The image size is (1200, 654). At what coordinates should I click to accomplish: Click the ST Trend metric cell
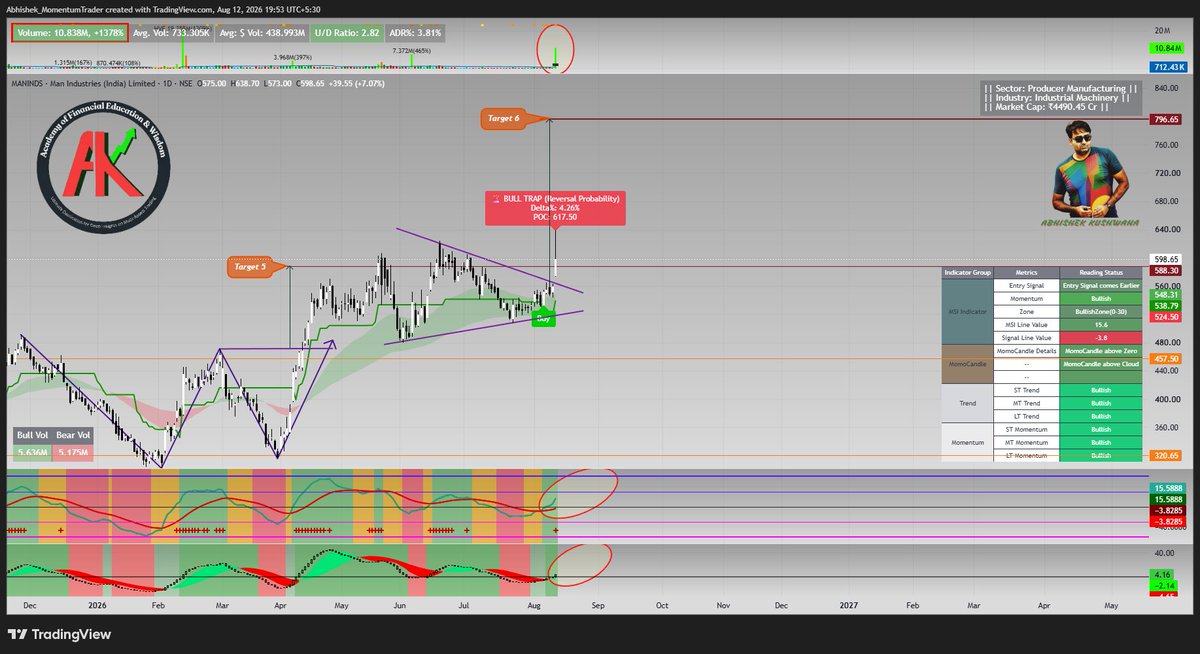pyautogui.click(x=1026, y=390)
